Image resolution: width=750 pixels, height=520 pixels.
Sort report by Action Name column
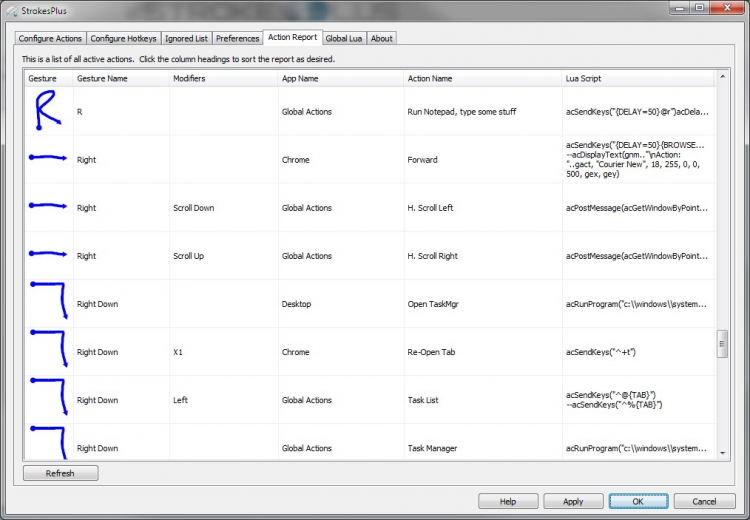coord(483,78)
